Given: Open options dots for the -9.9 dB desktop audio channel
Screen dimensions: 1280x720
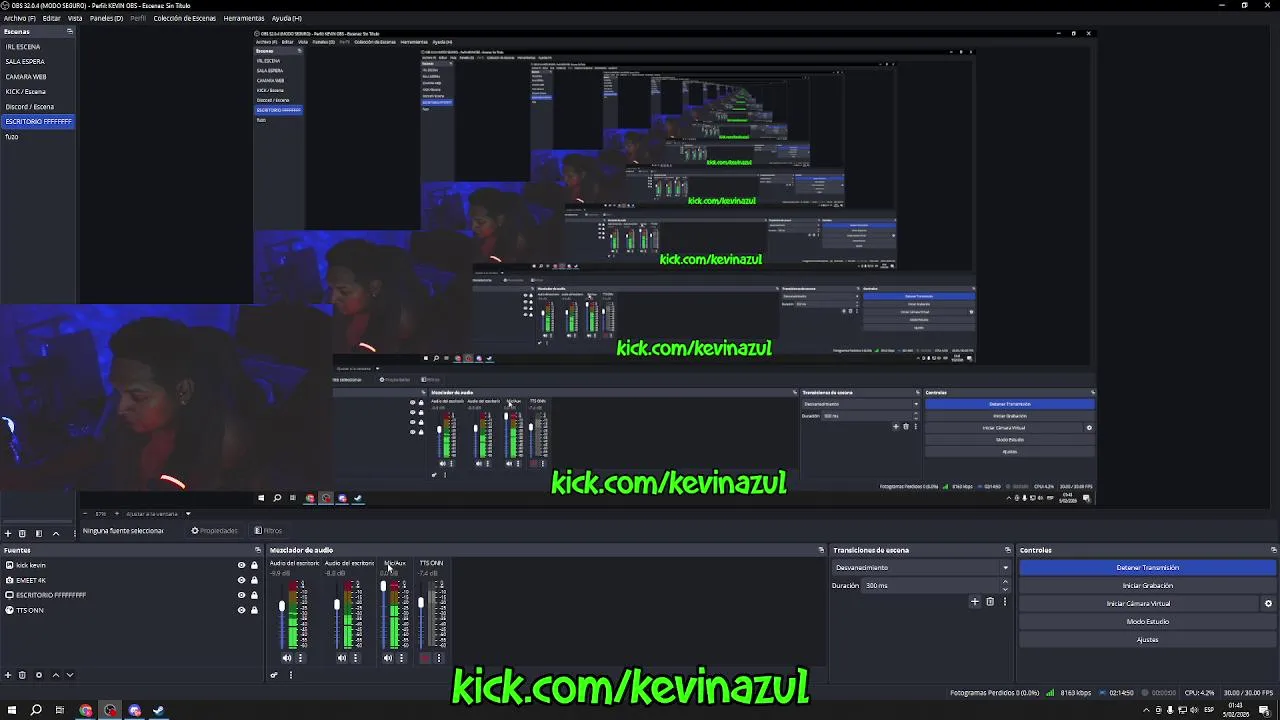Looking at the screenshot, I should point(300,658).
